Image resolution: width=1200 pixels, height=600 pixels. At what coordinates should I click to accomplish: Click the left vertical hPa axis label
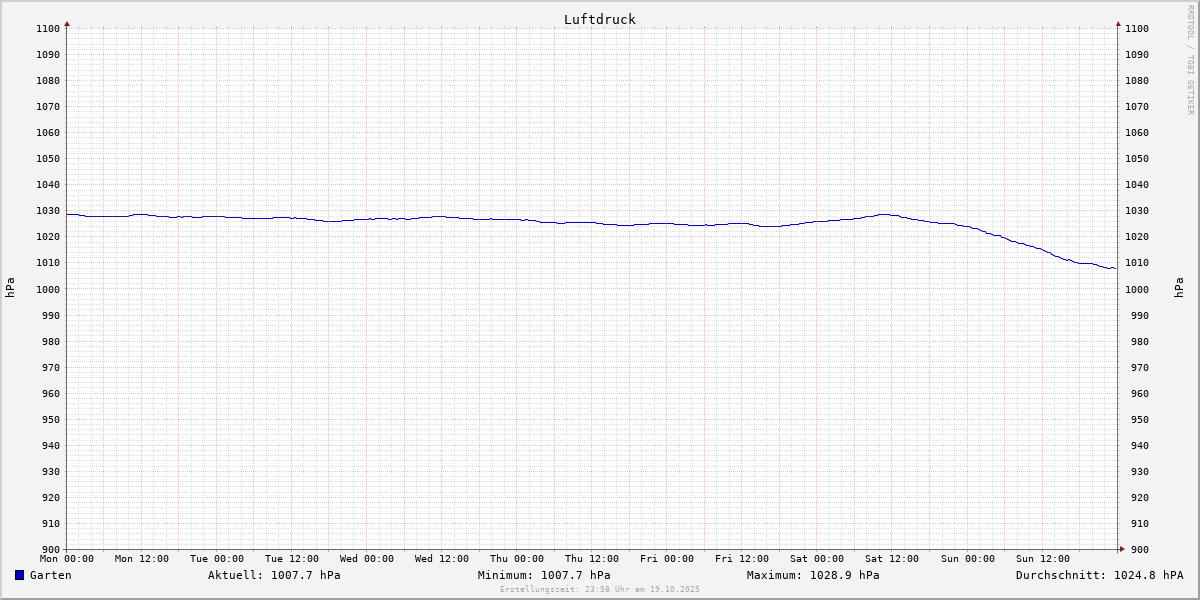pos(10,288)
